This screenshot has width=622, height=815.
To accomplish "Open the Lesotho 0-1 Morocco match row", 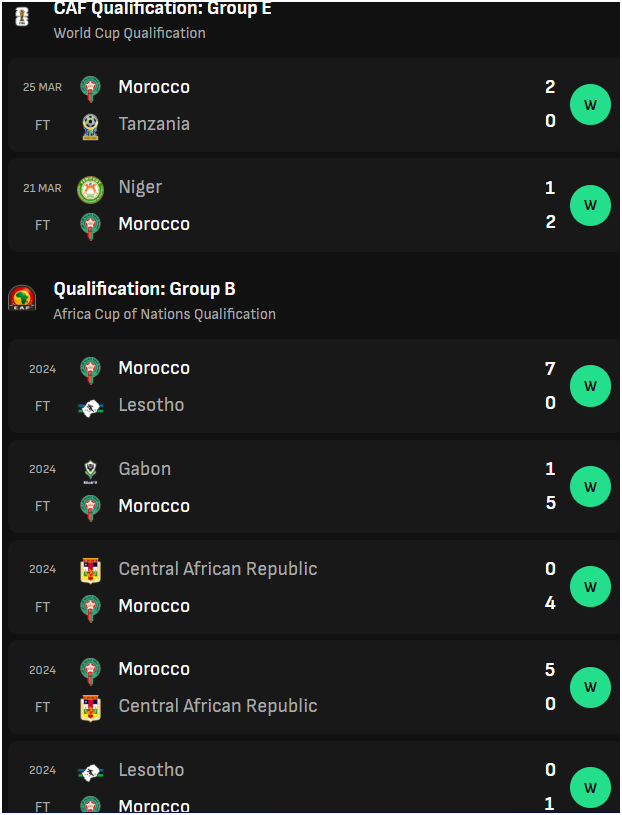I will click(313, 778).
